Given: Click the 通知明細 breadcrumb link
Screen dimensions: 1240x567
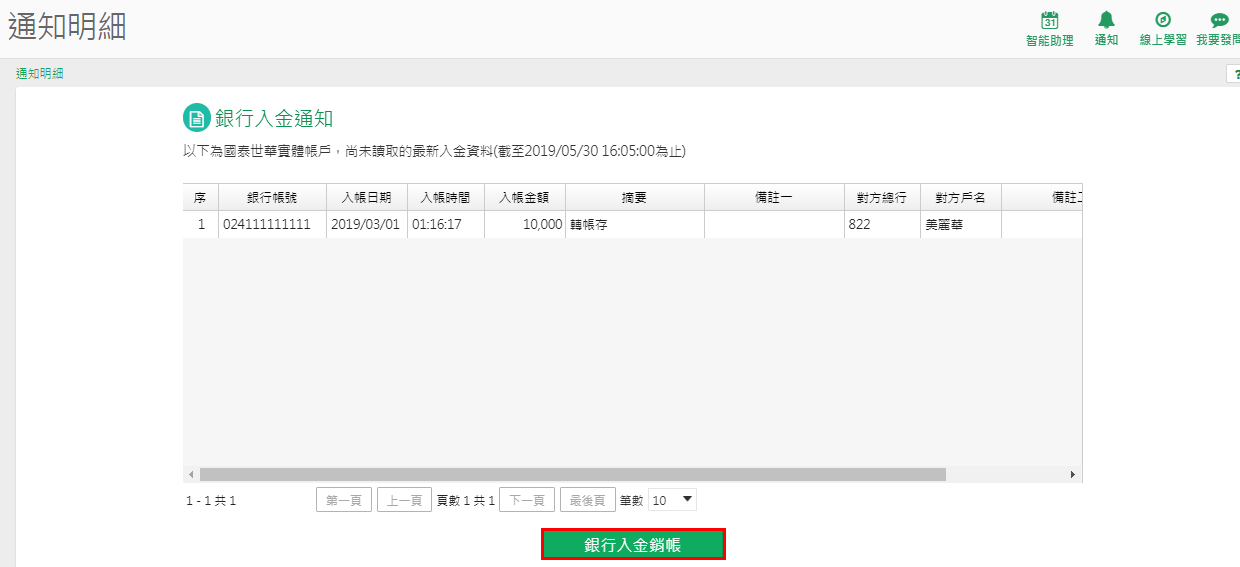Looking at the screenshot, I should (x=39, y=74).
